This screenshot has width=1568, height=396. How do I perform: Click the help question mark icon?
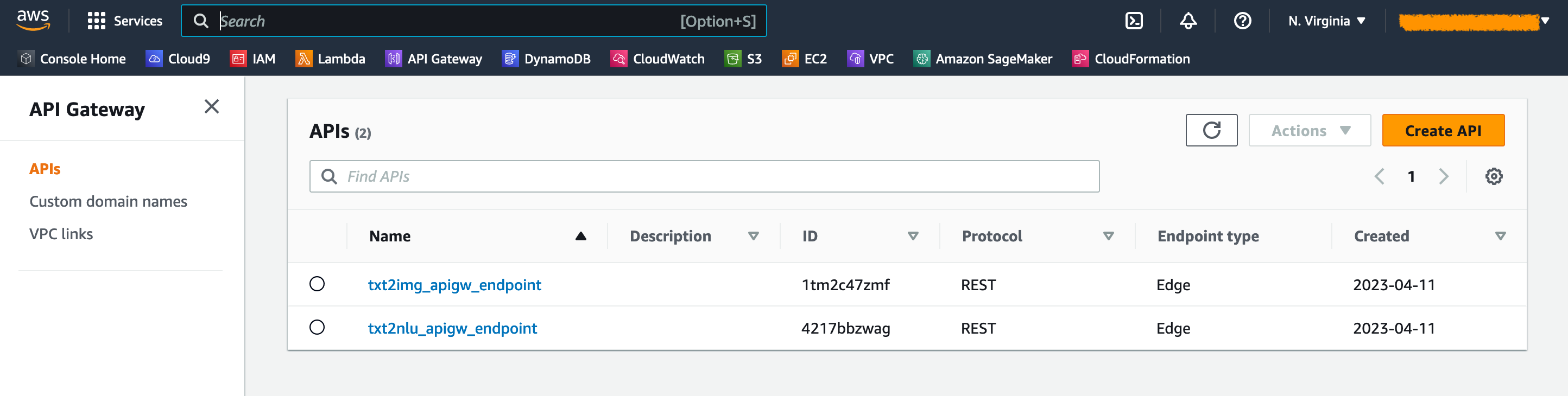[x=1242, y=21]
